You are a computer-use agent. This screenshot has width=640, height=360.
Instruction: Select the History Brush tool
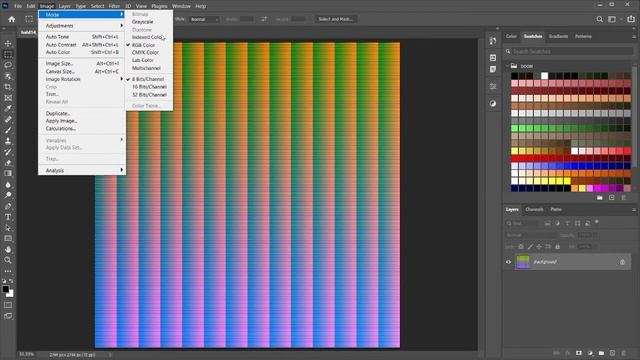(8, 152)
